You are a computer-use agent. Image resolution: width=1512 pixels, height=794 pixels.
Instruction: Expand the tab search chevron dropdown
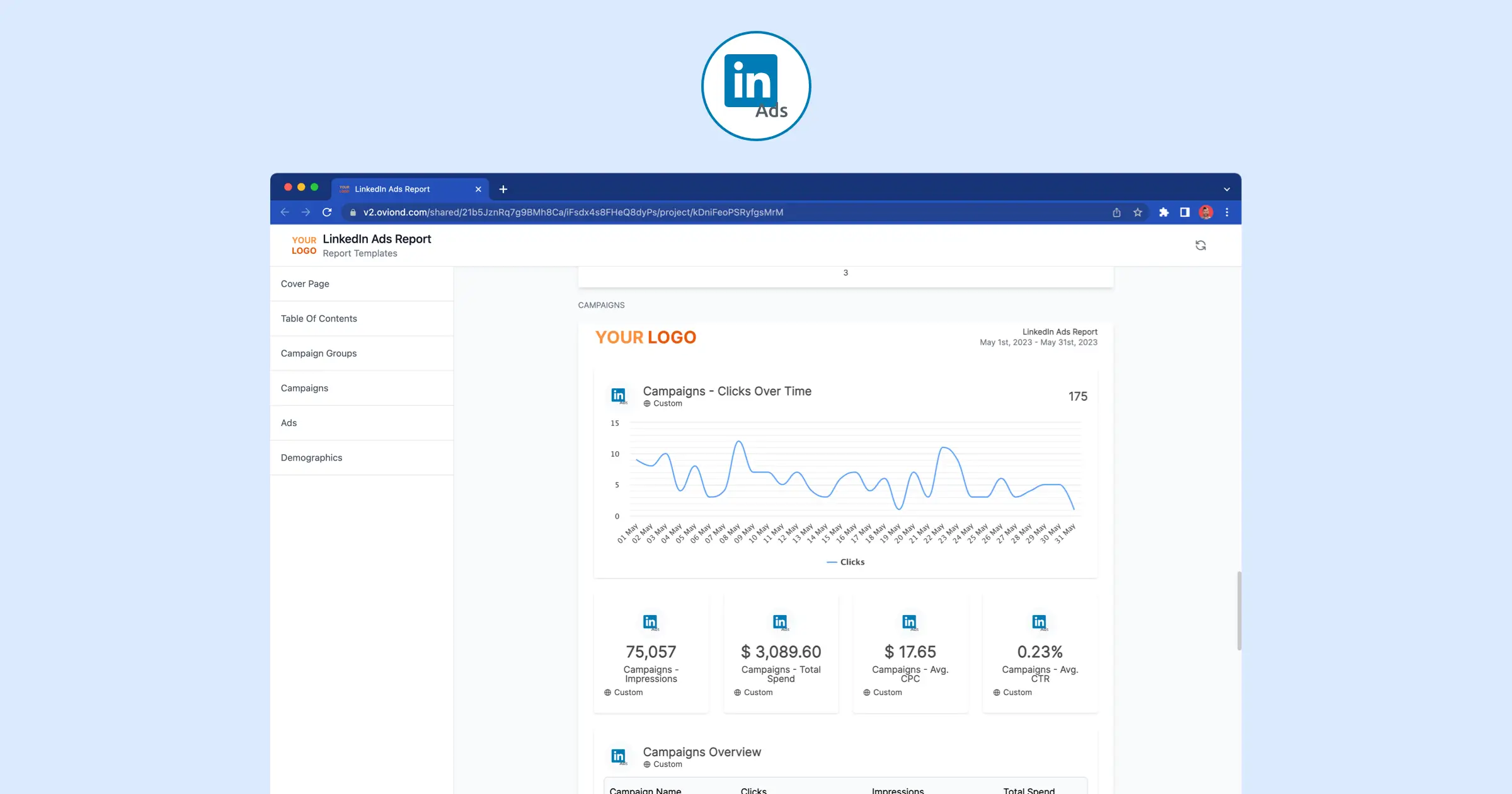pyautogui.click(x=1227, y=189)
